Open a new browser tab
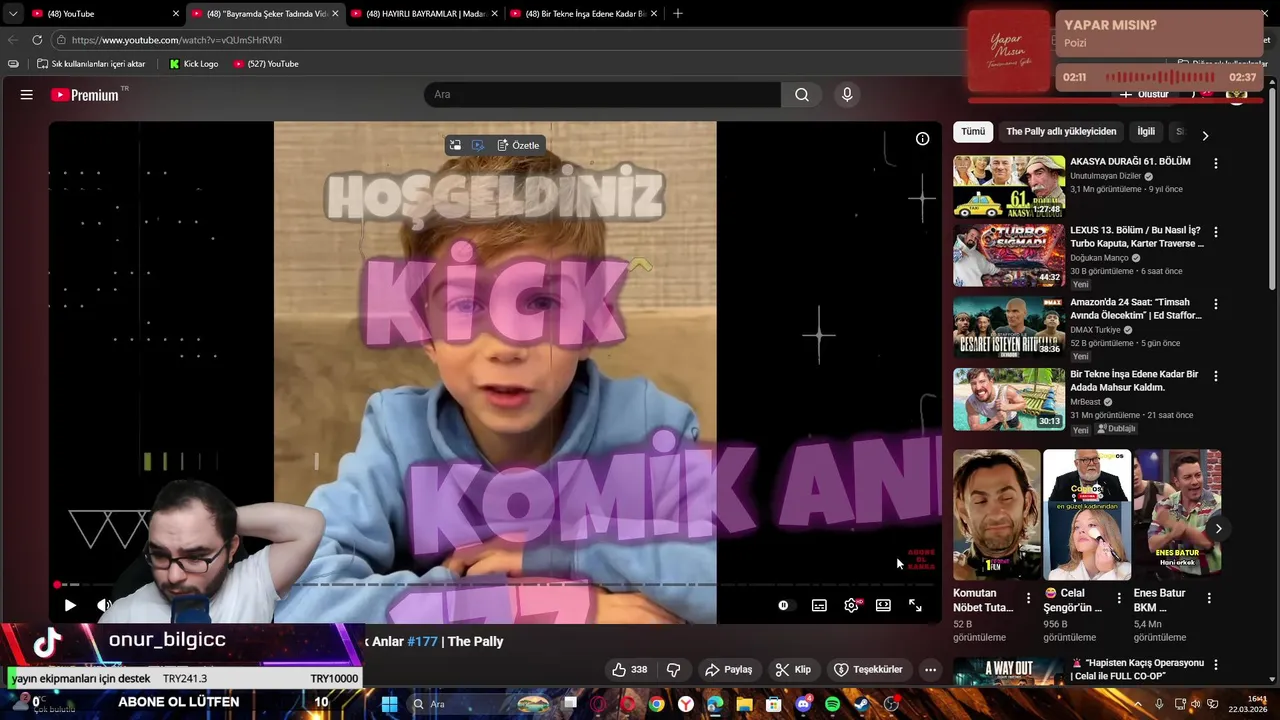1280x720 pixels. pos(678,14)
